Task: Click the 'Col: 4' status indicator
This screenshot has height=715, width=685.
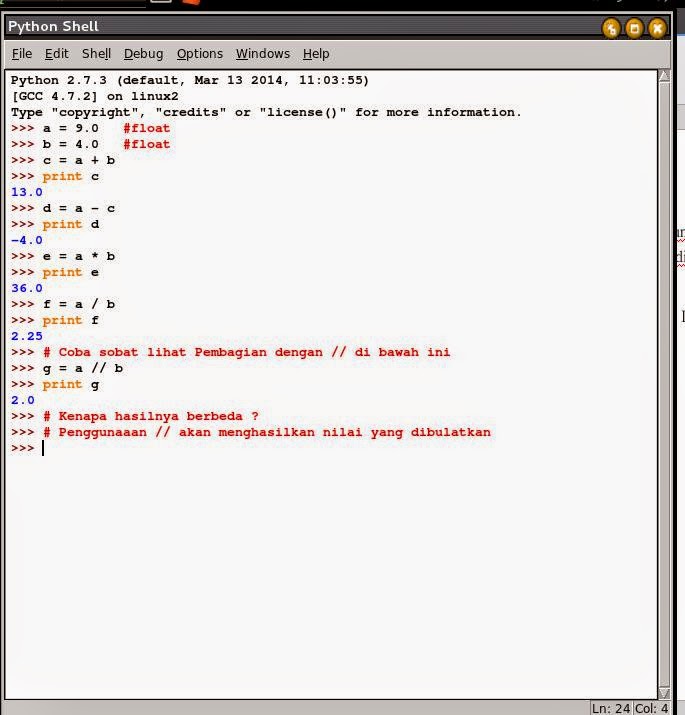Action: [x=651, y=708]
